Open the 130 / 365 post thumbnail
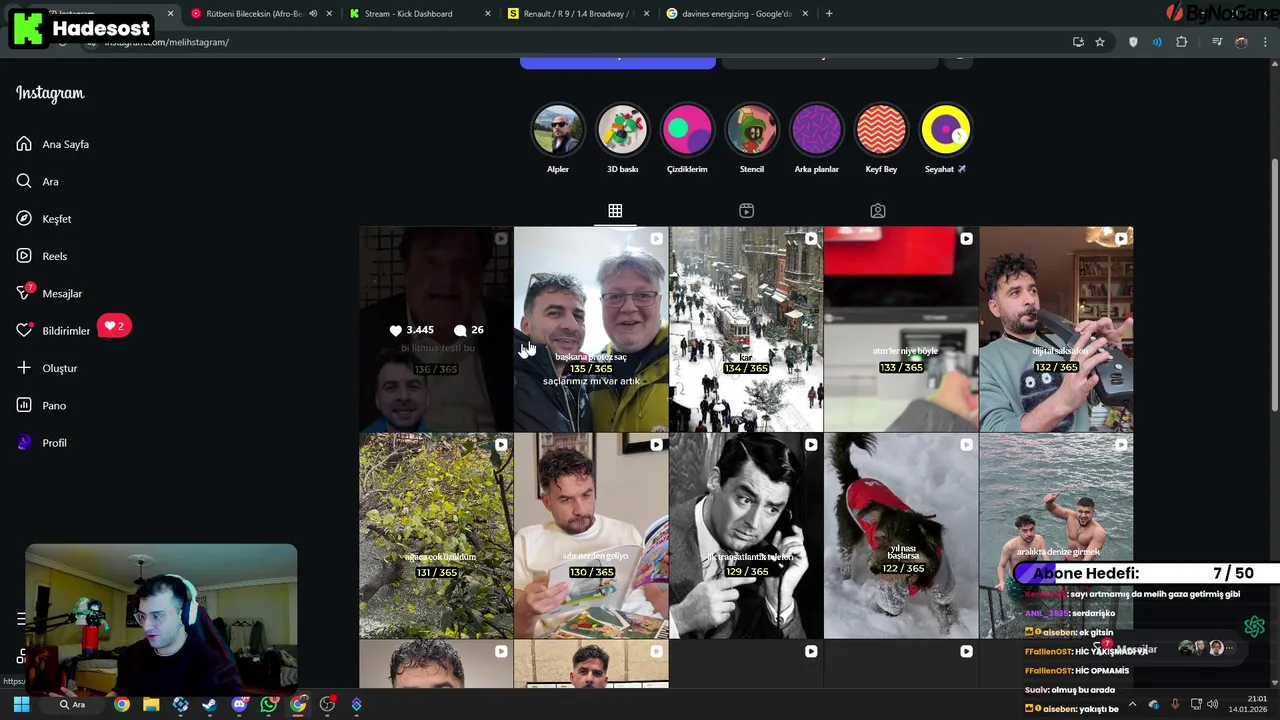 pos(591,536)
